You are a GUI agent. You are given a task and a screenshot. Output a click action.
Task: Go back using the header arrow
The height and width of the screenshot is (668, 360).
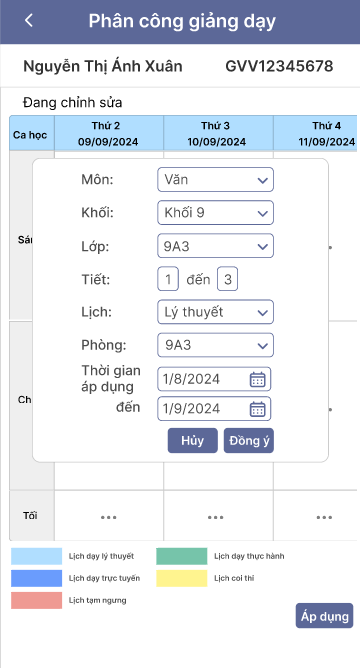[x=29, y=20]
